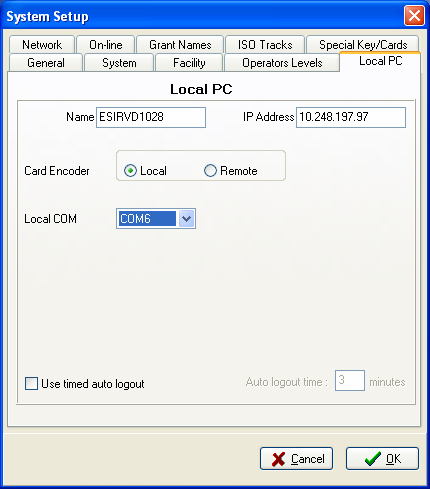The width and height of the screenshot is (430, 489).
Task: Switch to the Special Key/Cards tab
Action: [x=363, y=44]
